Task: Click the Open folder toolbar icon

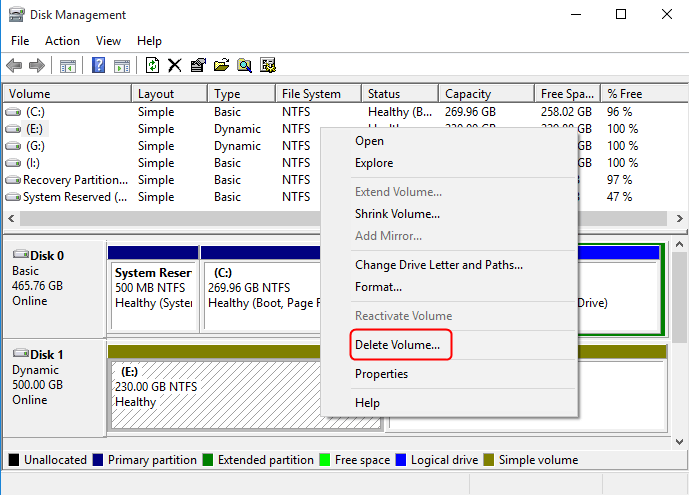Action: [x=221, y=66]
